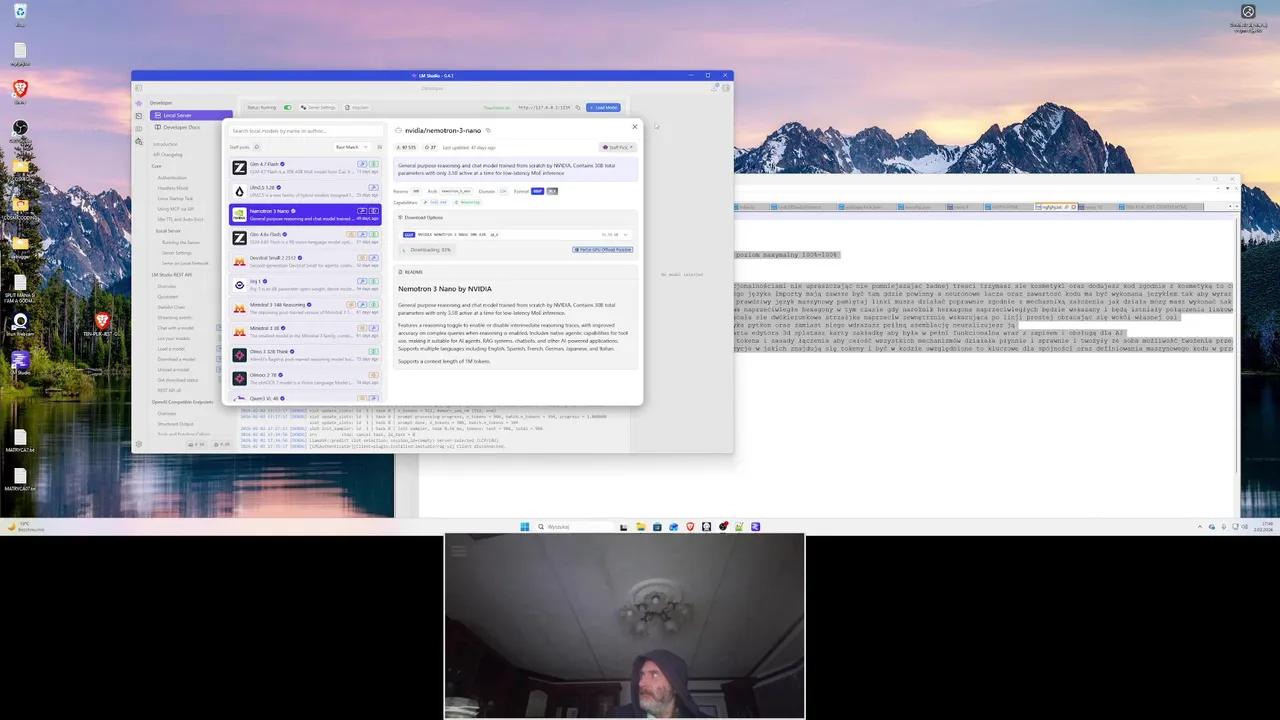Open model discovery search sidebar icon
Screen dimensions: 1280x720
coord(139,141)
